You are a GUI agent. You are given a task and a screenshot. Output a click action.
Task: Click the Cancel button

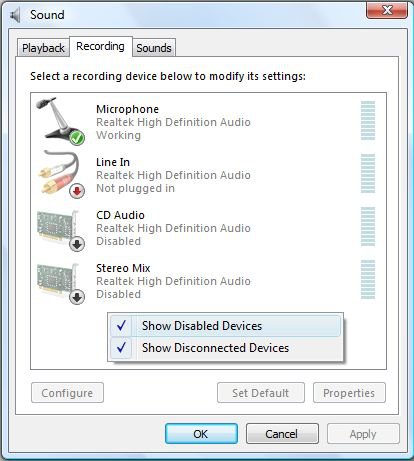click(282, 434)
